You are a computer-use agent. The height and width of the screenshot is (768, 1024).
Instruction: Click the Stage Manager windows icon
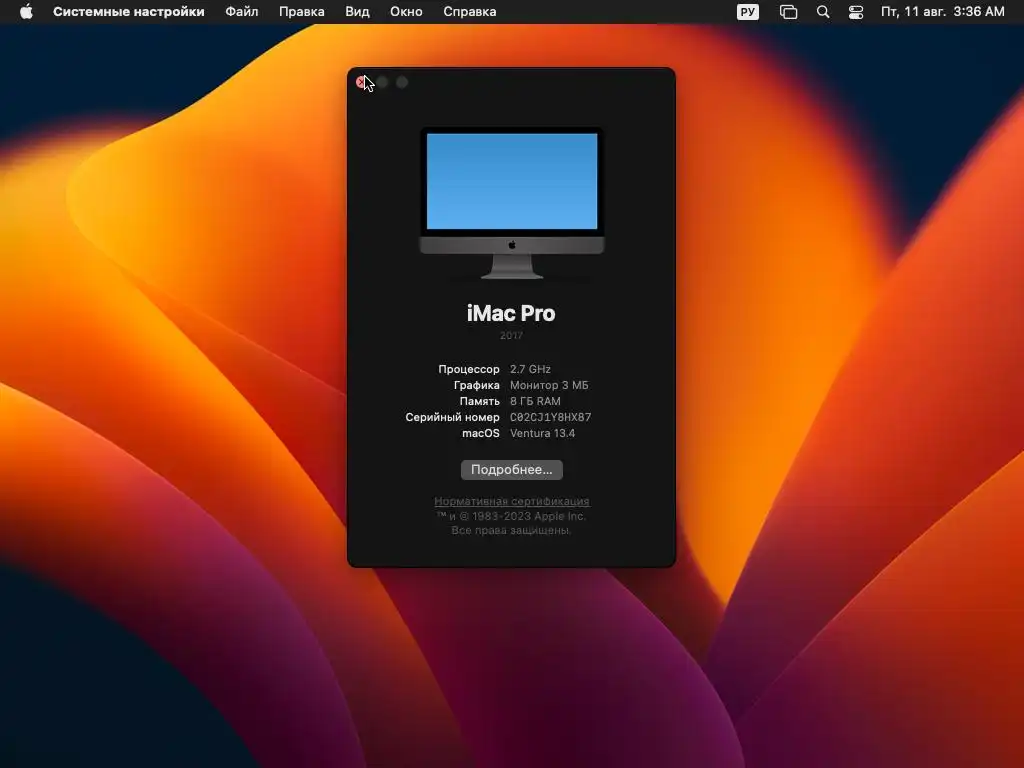[x=788, y=12]
